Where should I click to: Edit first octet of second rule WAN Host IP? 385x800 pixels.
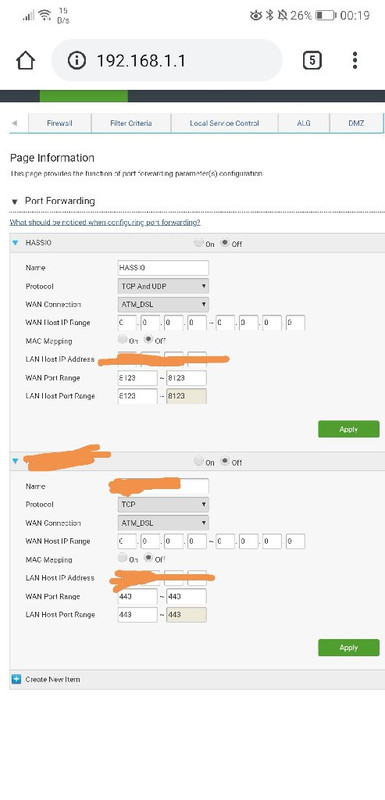click(127, 541)
